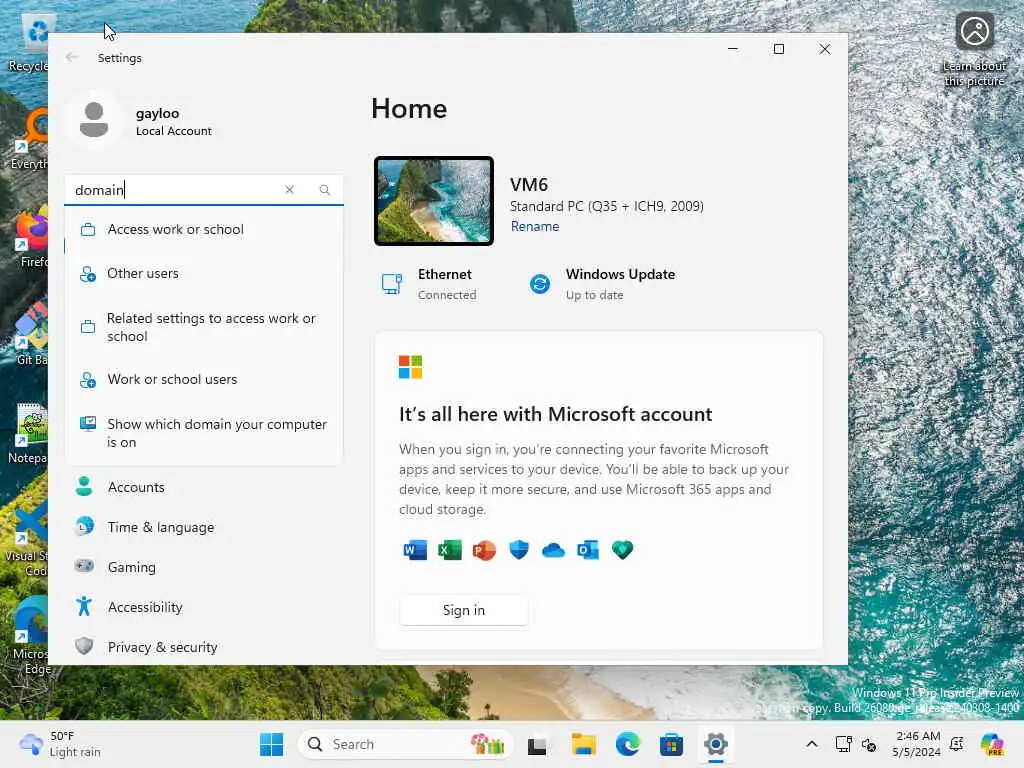
Task: Click the Outlook app icon
Action: point(588,550)
